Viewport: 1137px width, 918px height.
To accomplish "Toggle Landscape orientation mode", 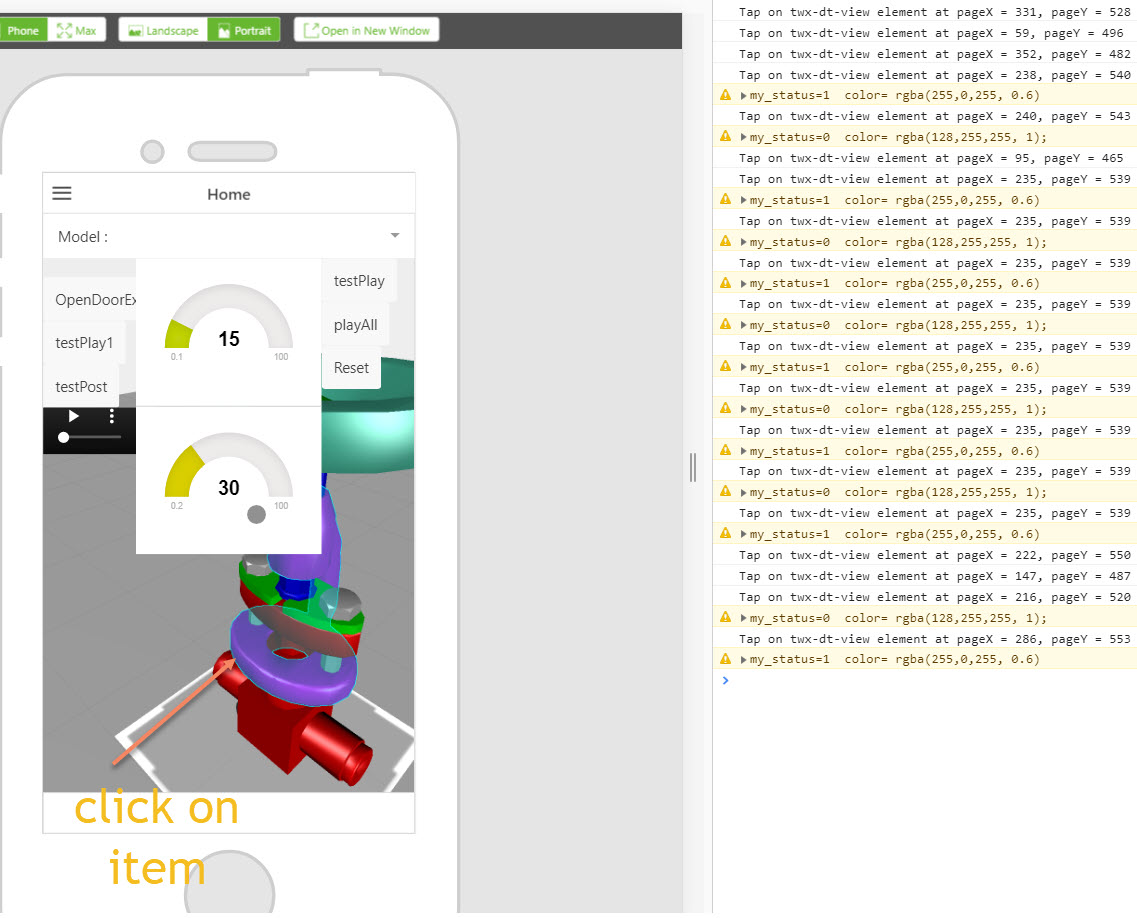I will (x=162, y=30).
